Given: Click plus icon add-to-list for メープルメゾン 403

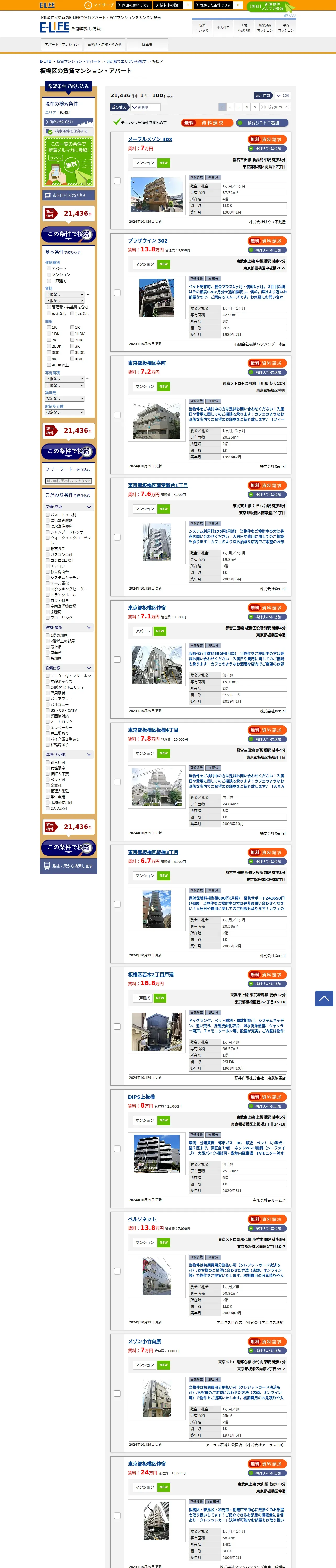Looking at the screenshot, I should tap(267, 148).
